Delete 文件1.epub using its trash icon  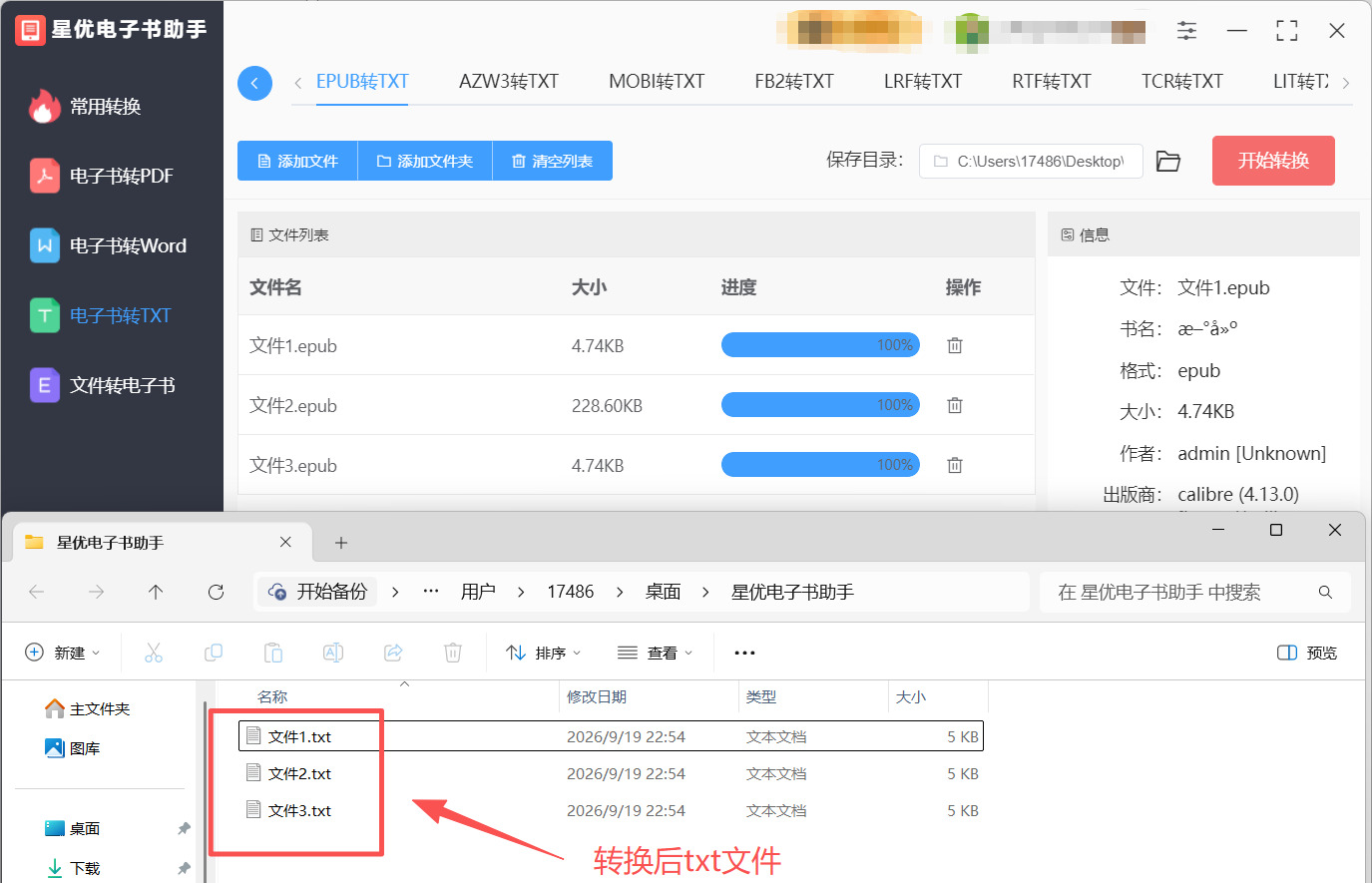pyautogui.click(x=955, y=345)
